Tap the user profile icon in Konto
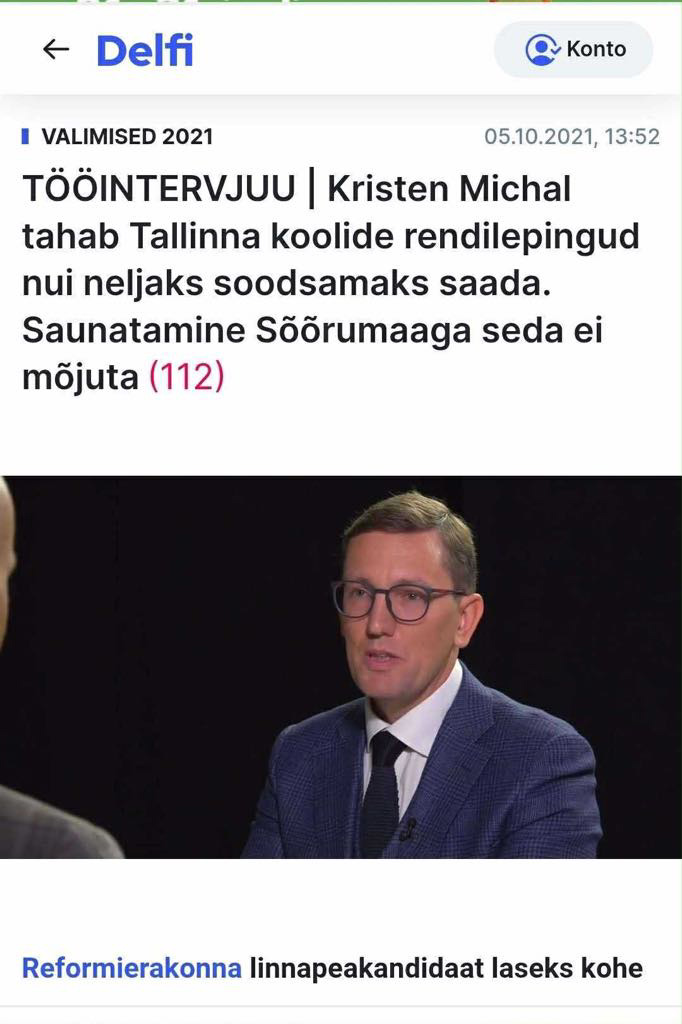This screenshot has width=682, height=1024. [541, 50]
